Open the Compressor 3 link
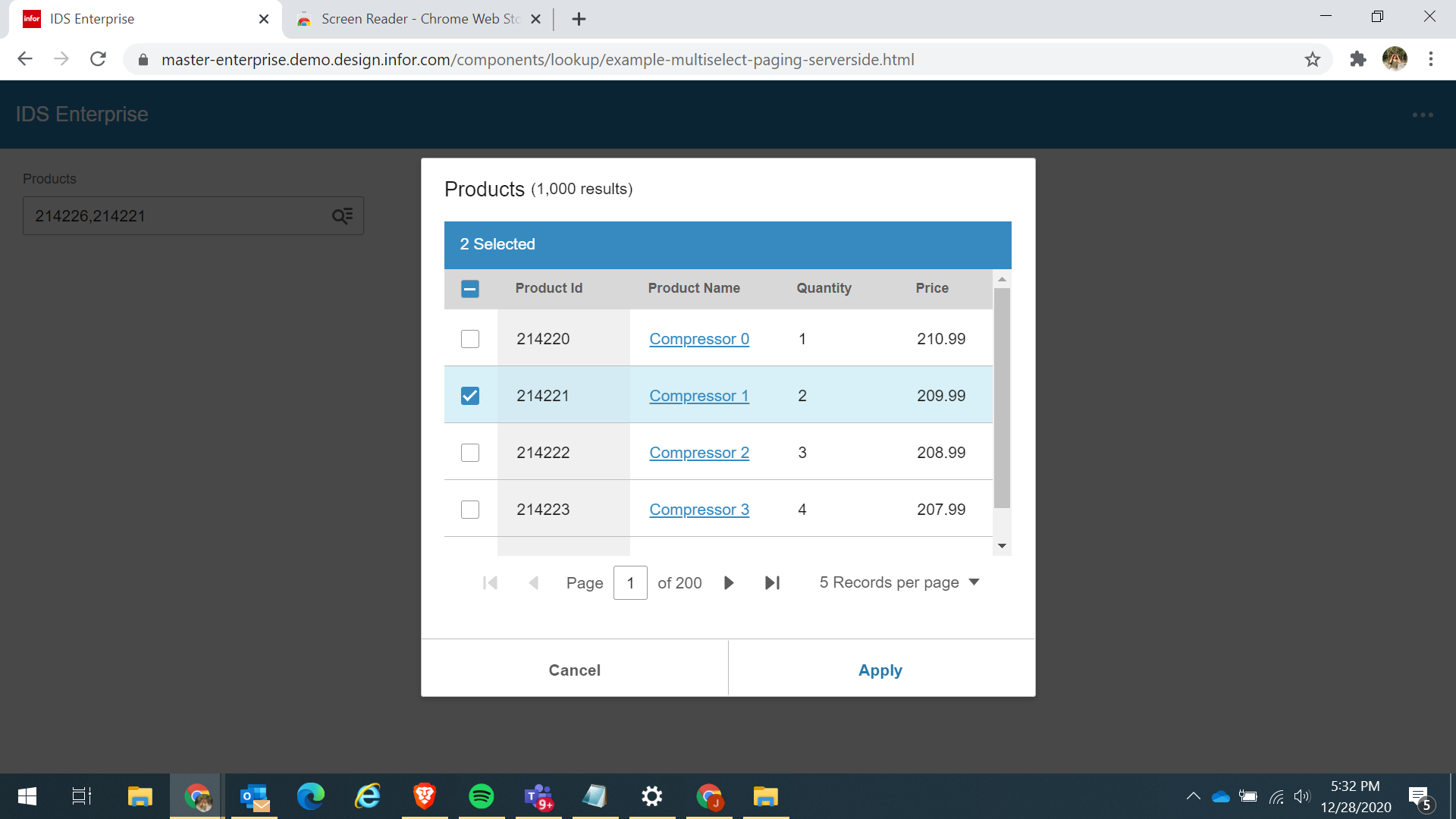Screen dimensions: 1456x819 [699, 510]
